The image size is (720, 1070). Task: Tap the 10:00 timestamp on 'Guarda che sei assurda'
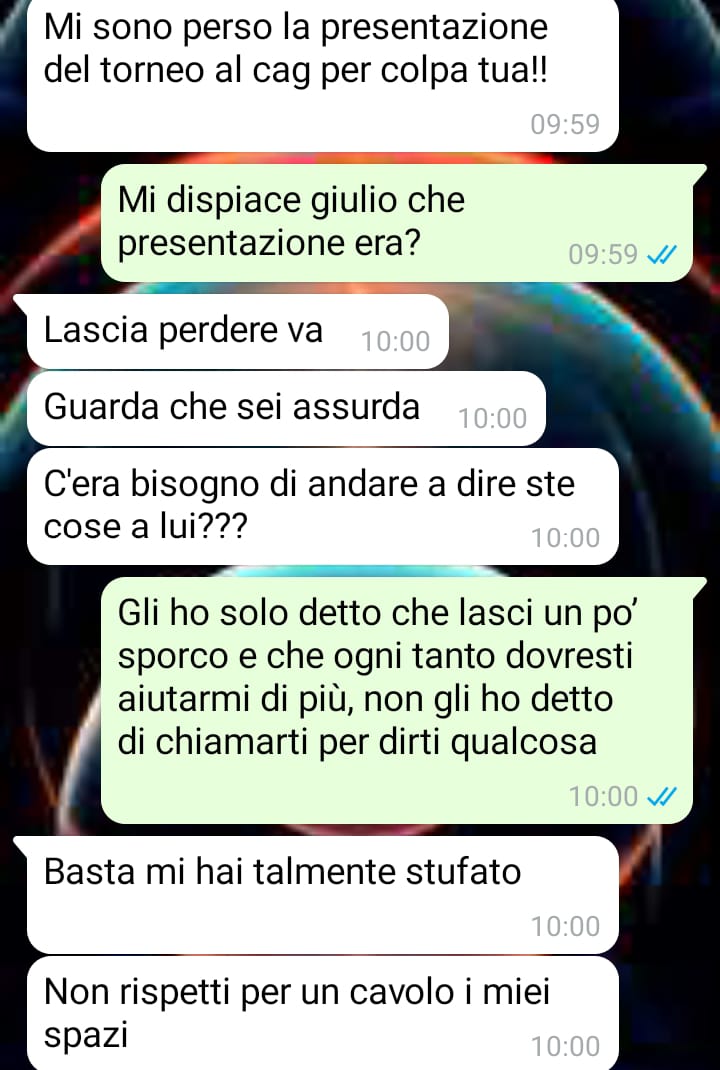[x=493, y=418]
